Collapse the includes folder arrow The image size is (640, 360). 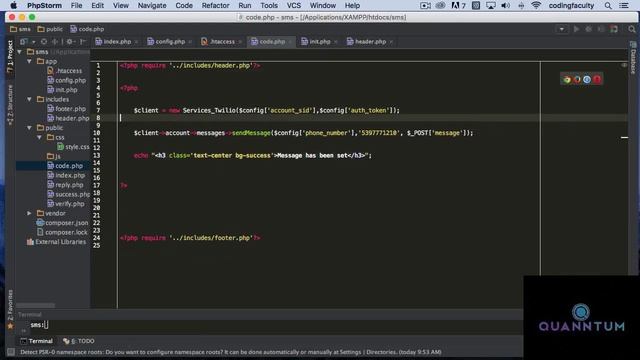click(29, 99)
